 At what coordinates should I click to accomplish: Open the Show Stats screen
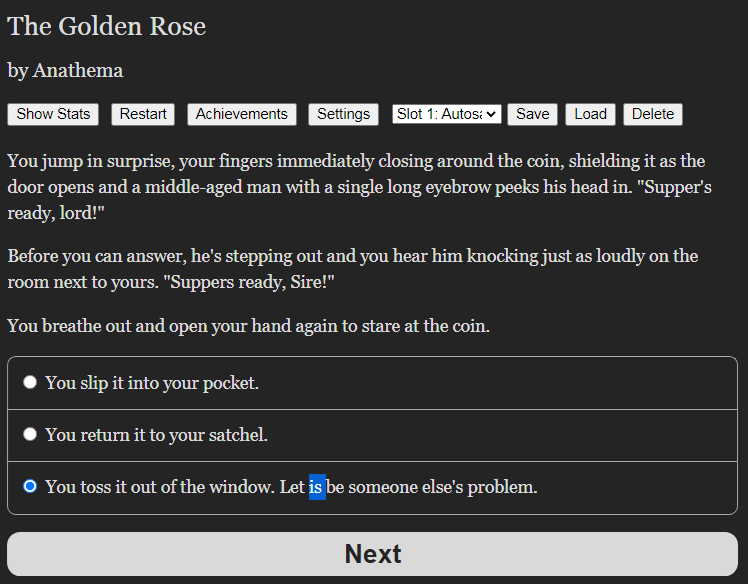pyautogui.click(x=53, y=115)
